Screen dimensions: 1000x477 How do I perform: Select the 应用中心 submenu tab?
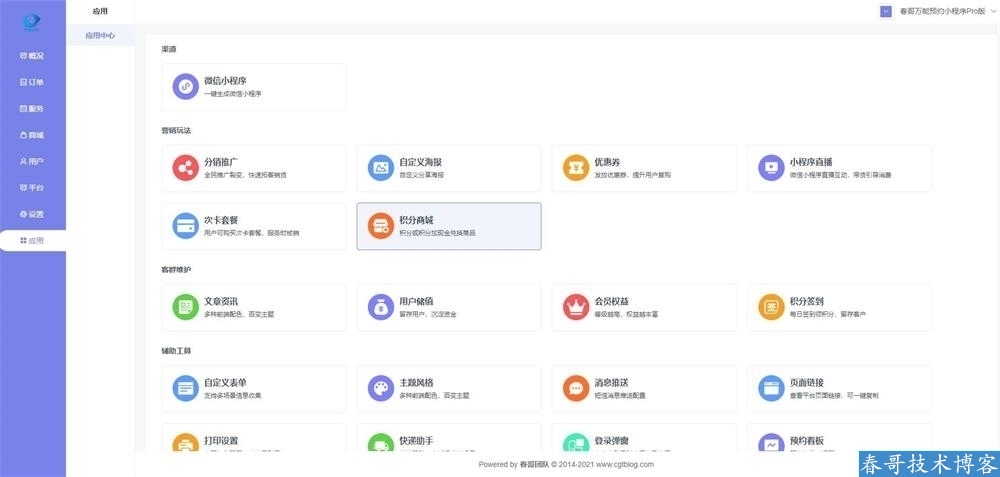(100, 35)
